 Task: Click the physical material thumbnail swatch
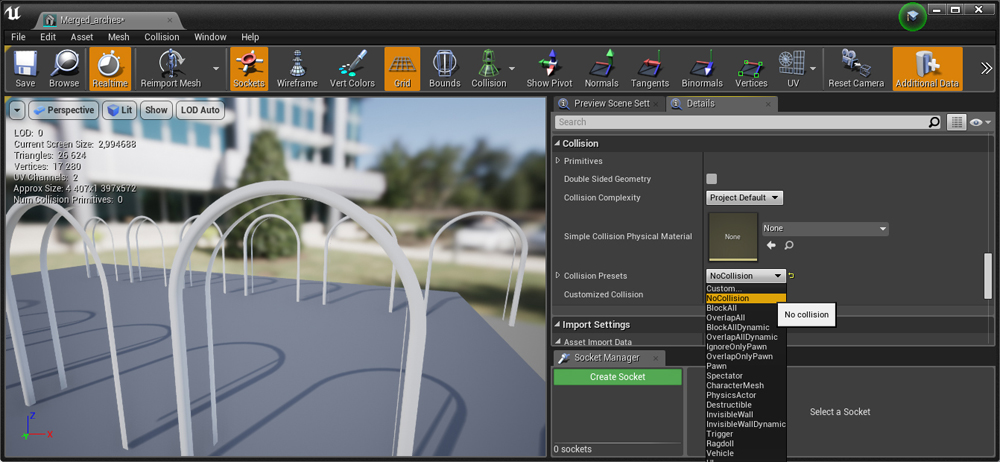(x=733, y=236)
